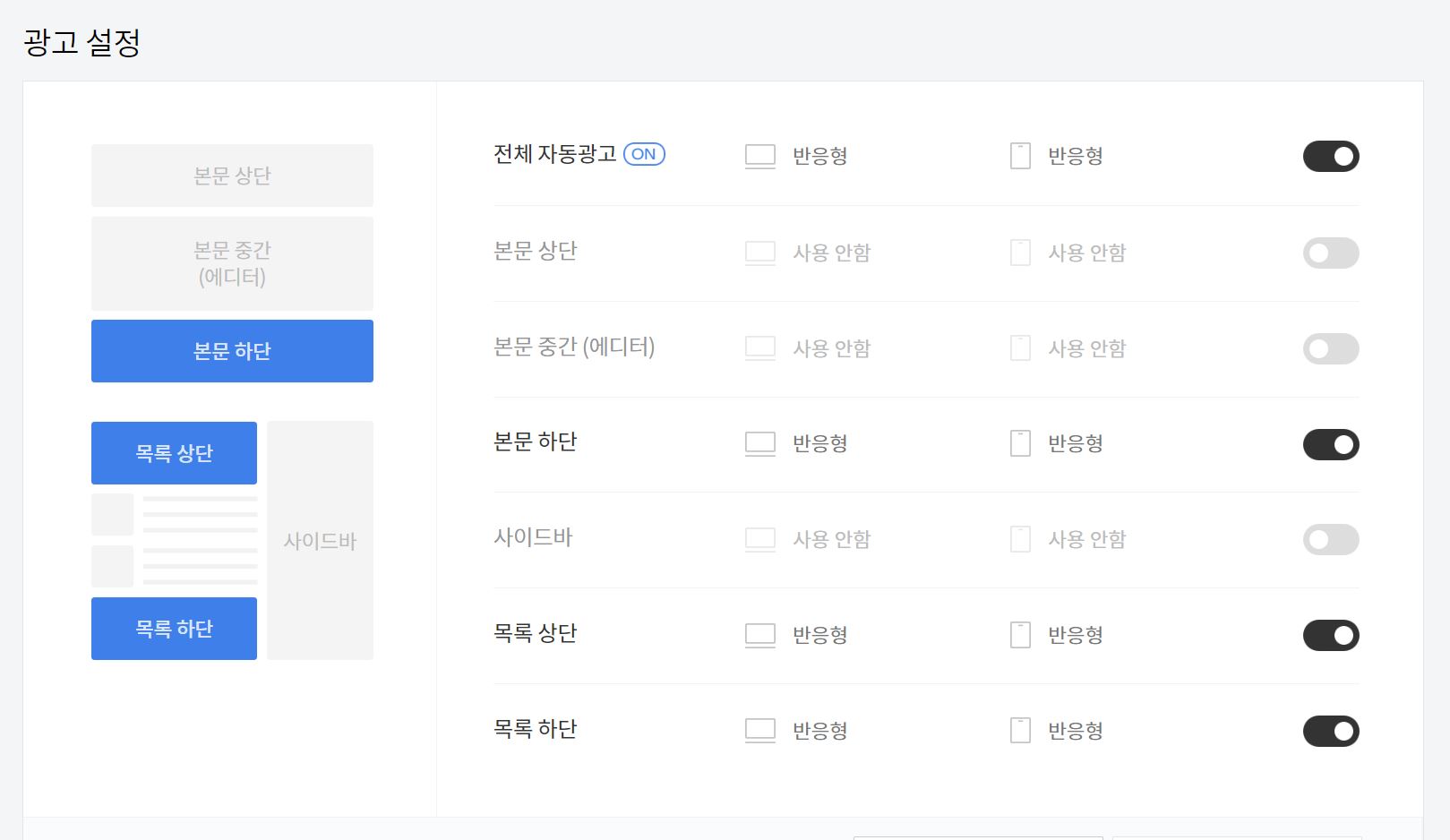Click the mobile icon in 목록 상단 row

[1019, 635]
